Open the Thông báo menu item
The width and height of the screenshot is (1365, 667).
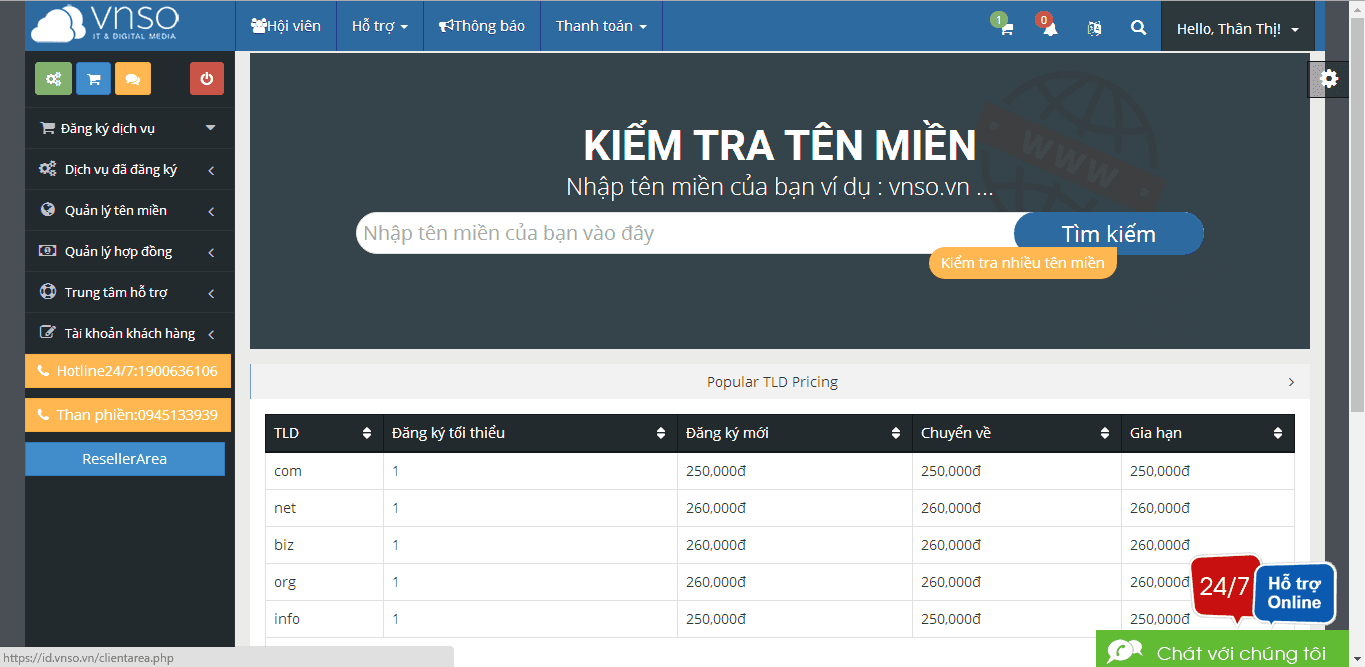point(482,26)
